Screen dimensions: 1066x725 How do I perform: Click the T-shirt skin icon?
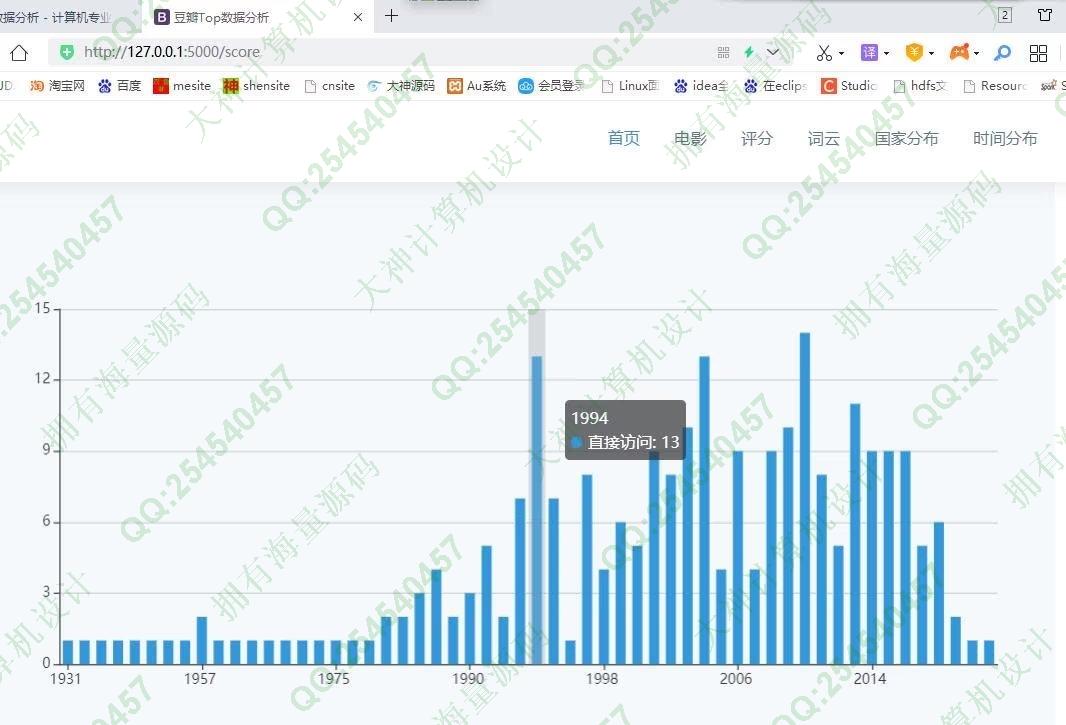coord(1045,15)
